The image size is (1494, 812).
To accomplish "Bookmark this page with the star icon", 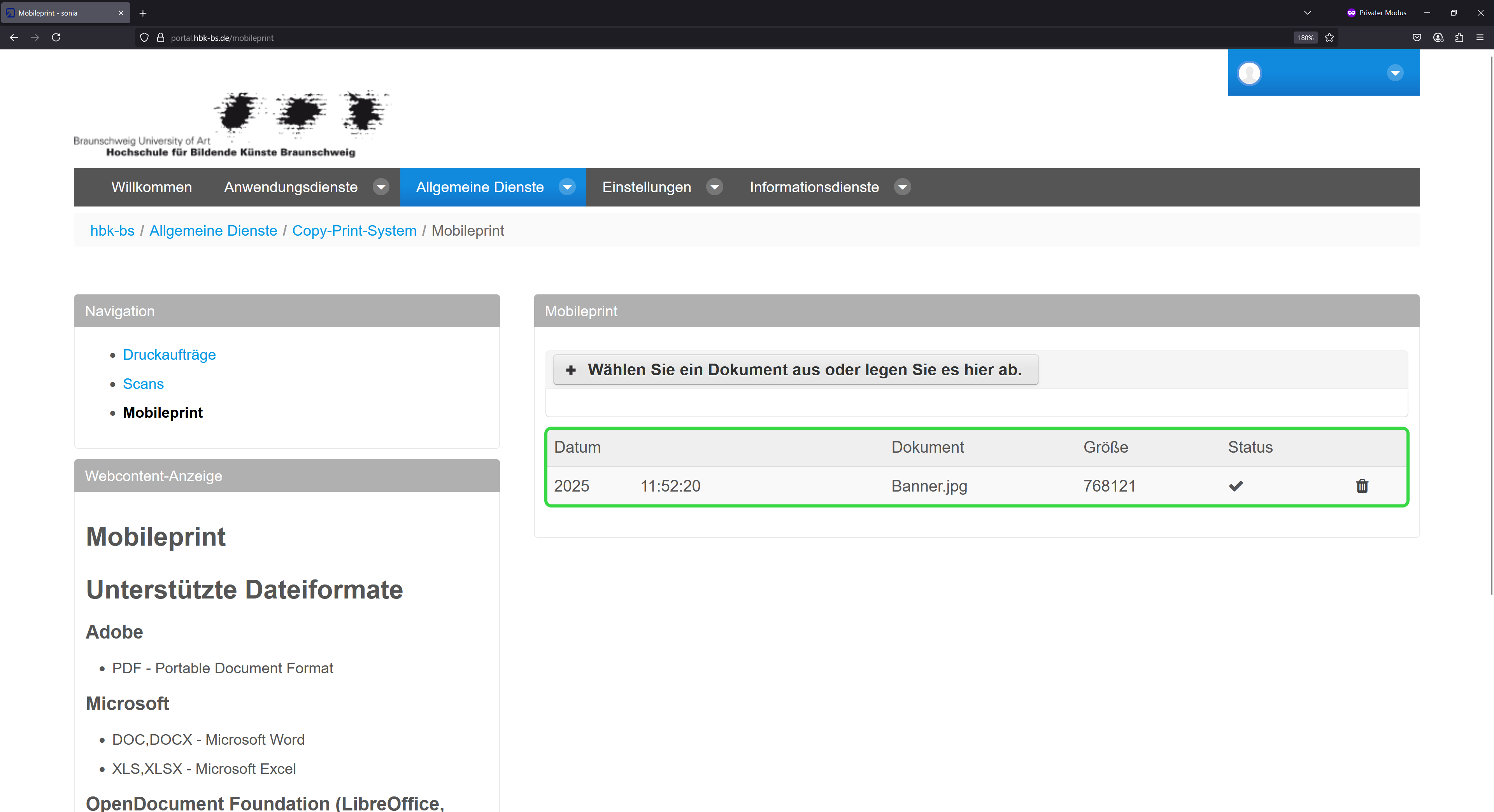I will [x=1329, y=38].
